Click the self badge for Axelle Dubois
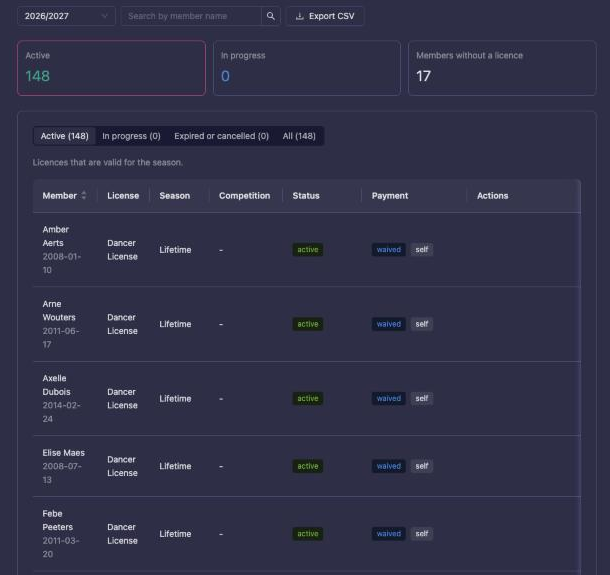This screenshot has height=575, width=610. 422,398
